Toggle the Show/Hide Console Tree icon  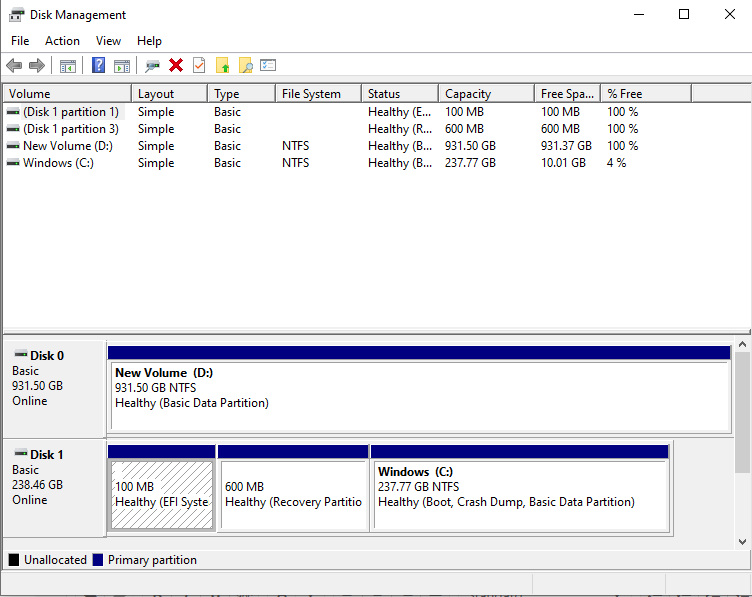[68, 66]
